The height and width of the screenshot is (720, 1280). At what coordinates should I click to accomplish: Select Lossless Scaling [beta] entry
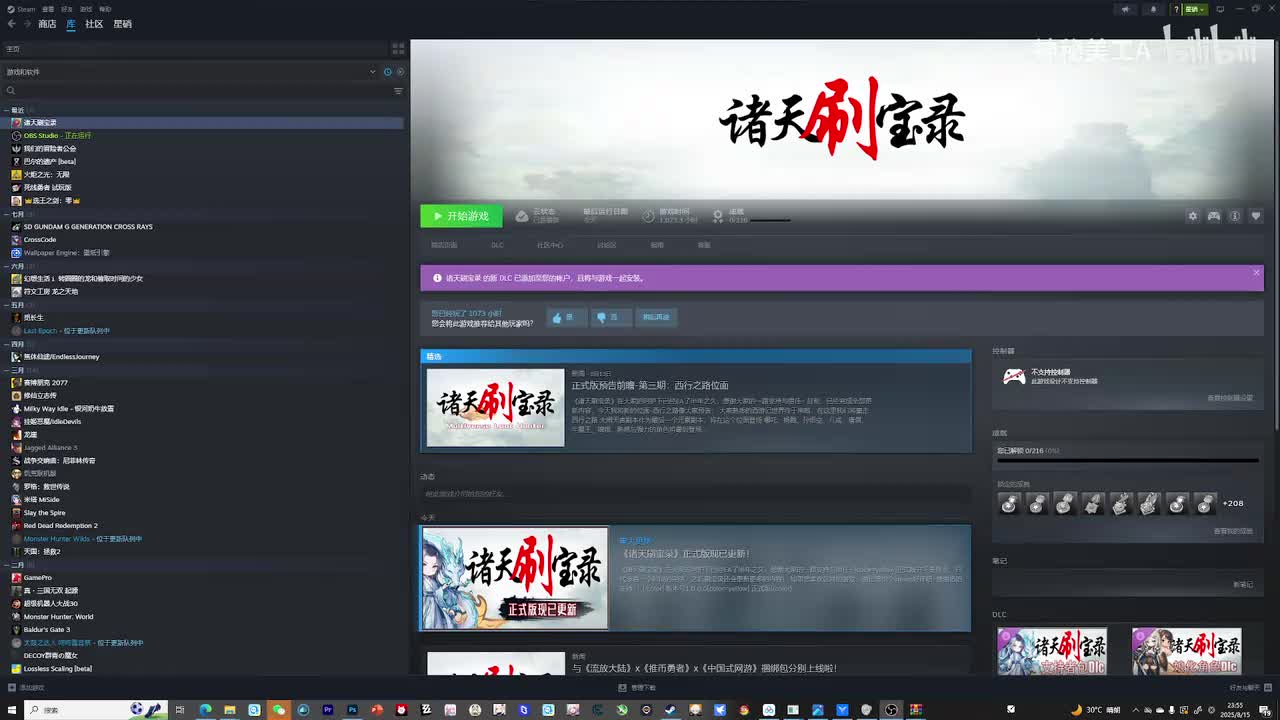tap(204, 669)
